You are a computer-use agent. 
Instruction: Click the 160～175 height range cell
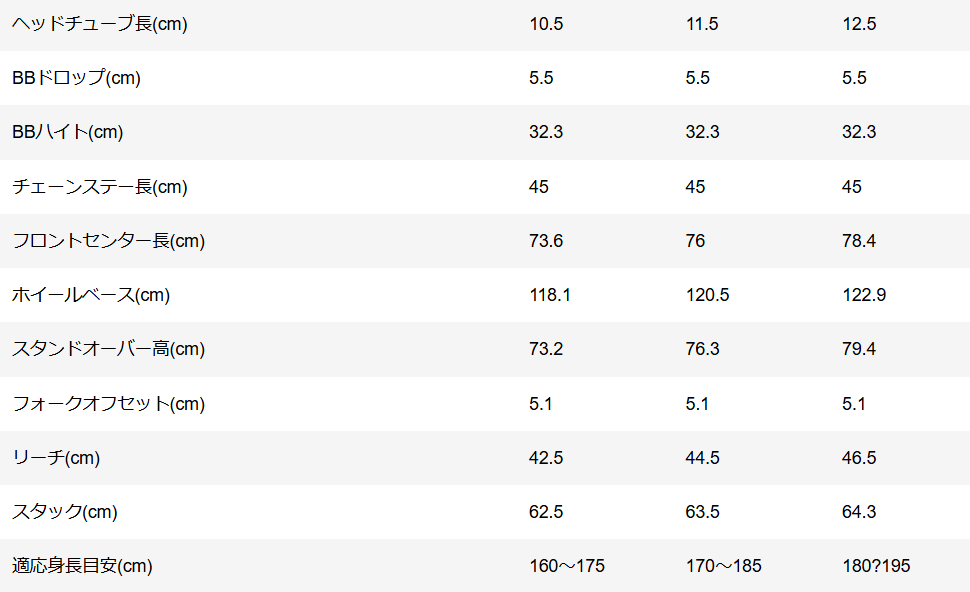(567, 566)
